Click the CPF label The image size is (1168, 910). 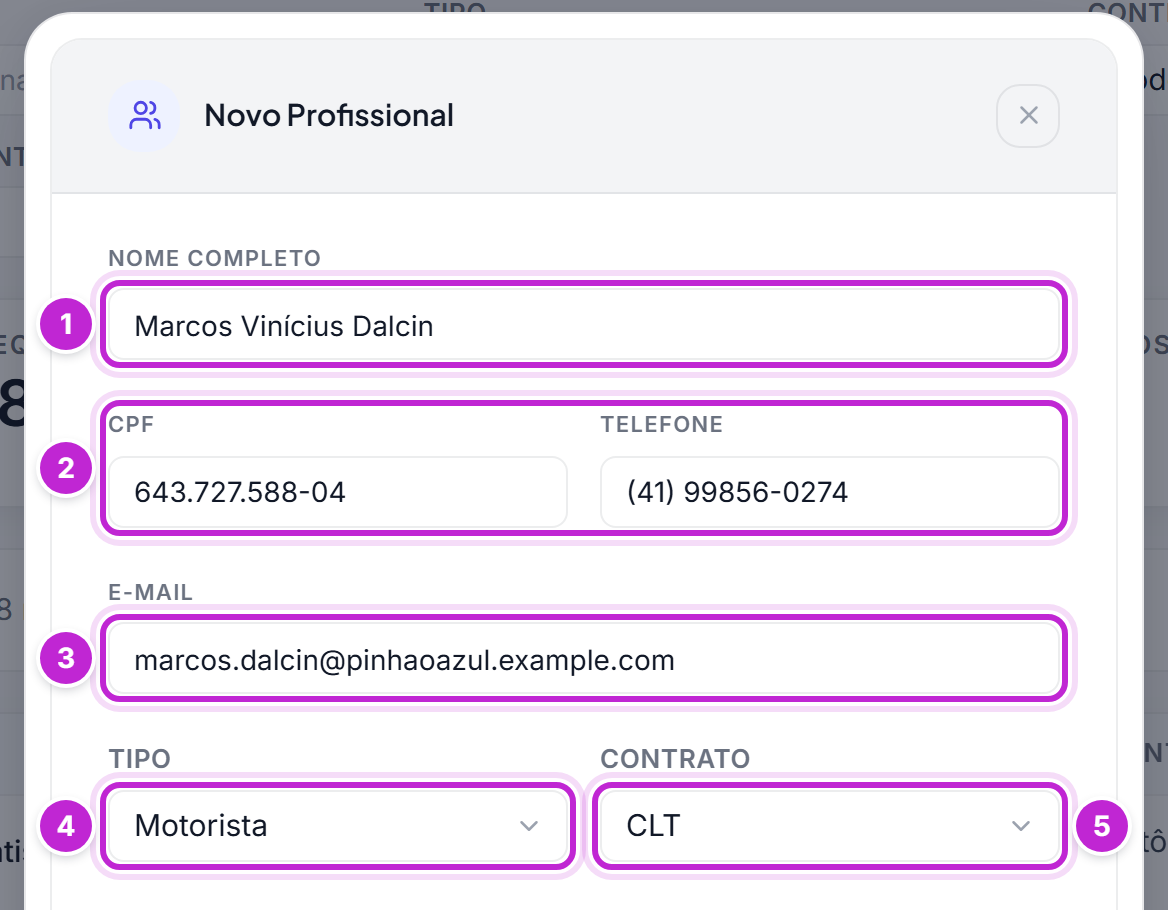[131, 424]
